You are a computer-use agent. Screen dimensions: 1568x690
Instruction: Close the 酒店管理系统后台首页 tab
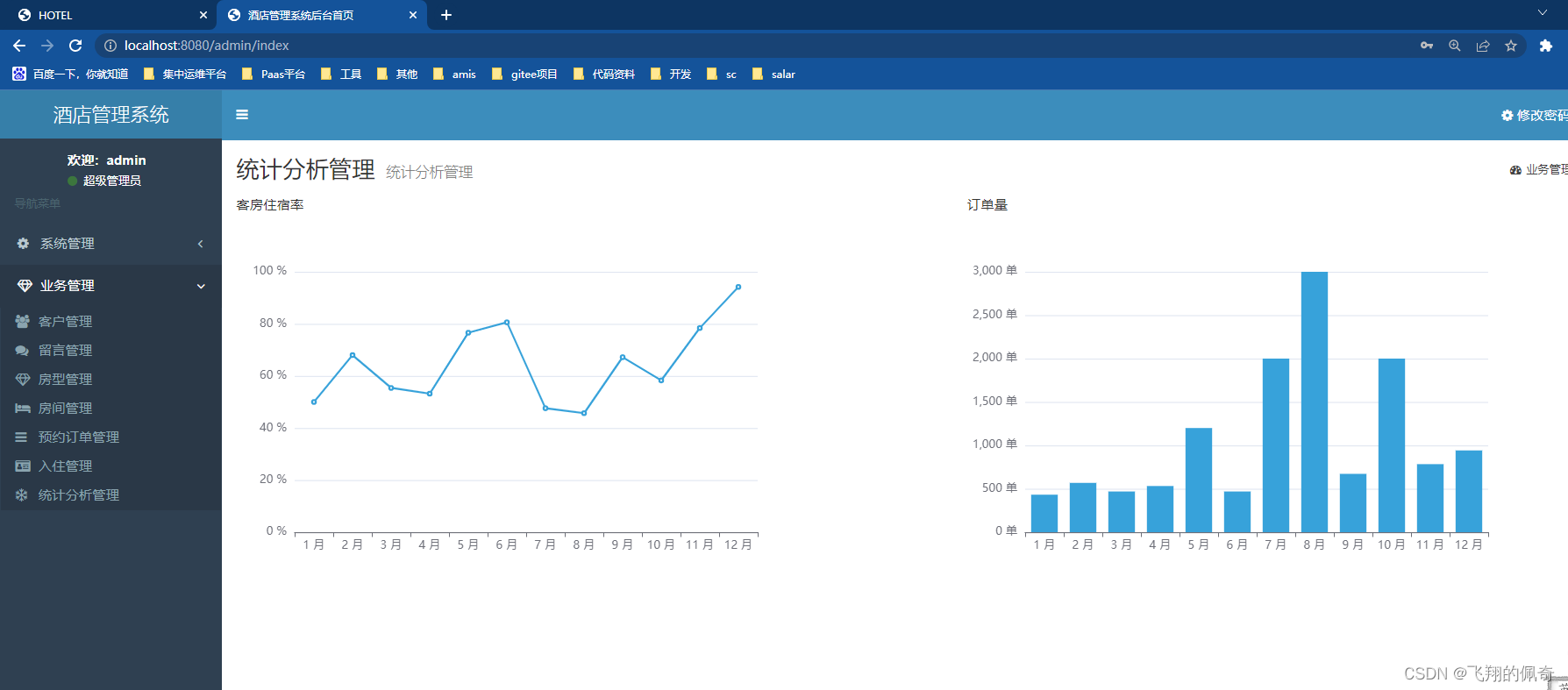[x=413, y=15]
